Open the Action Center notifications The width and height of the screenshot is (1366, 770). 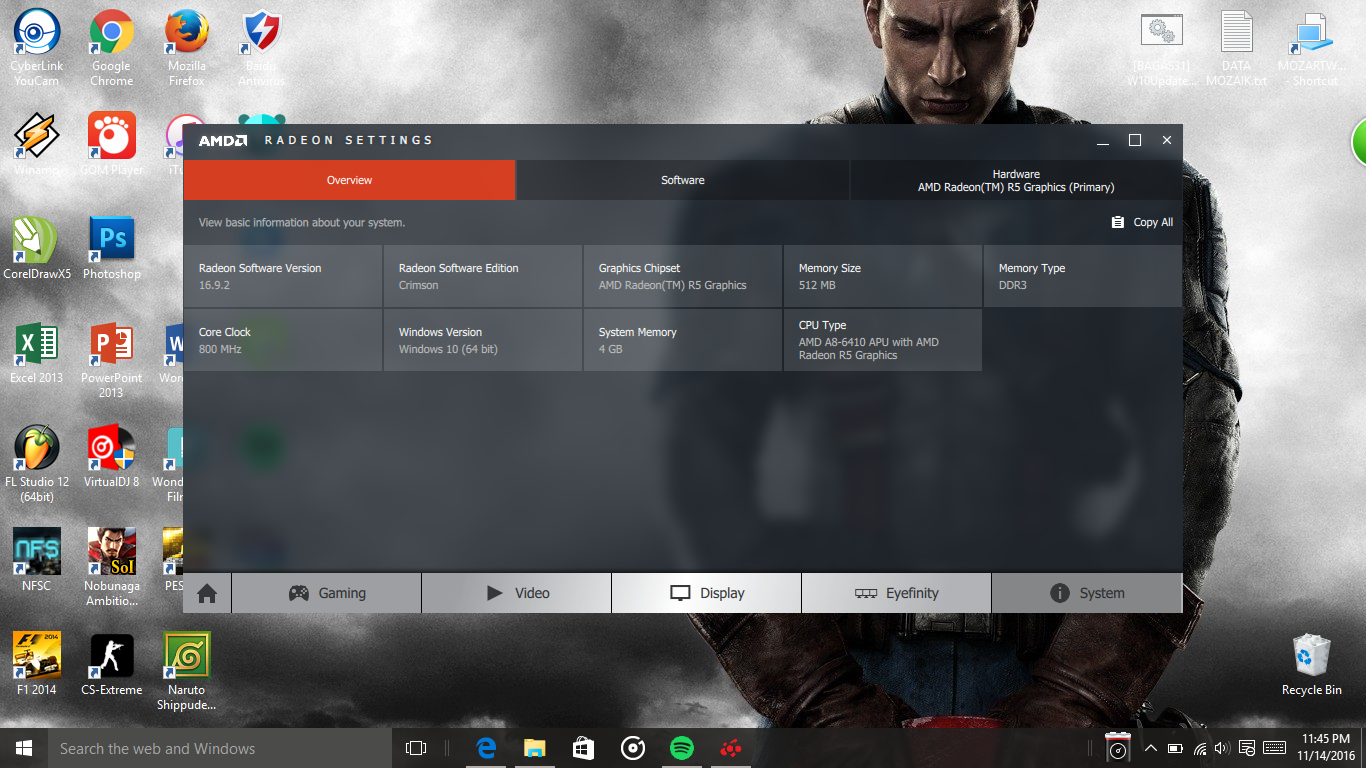[1247, 748]
